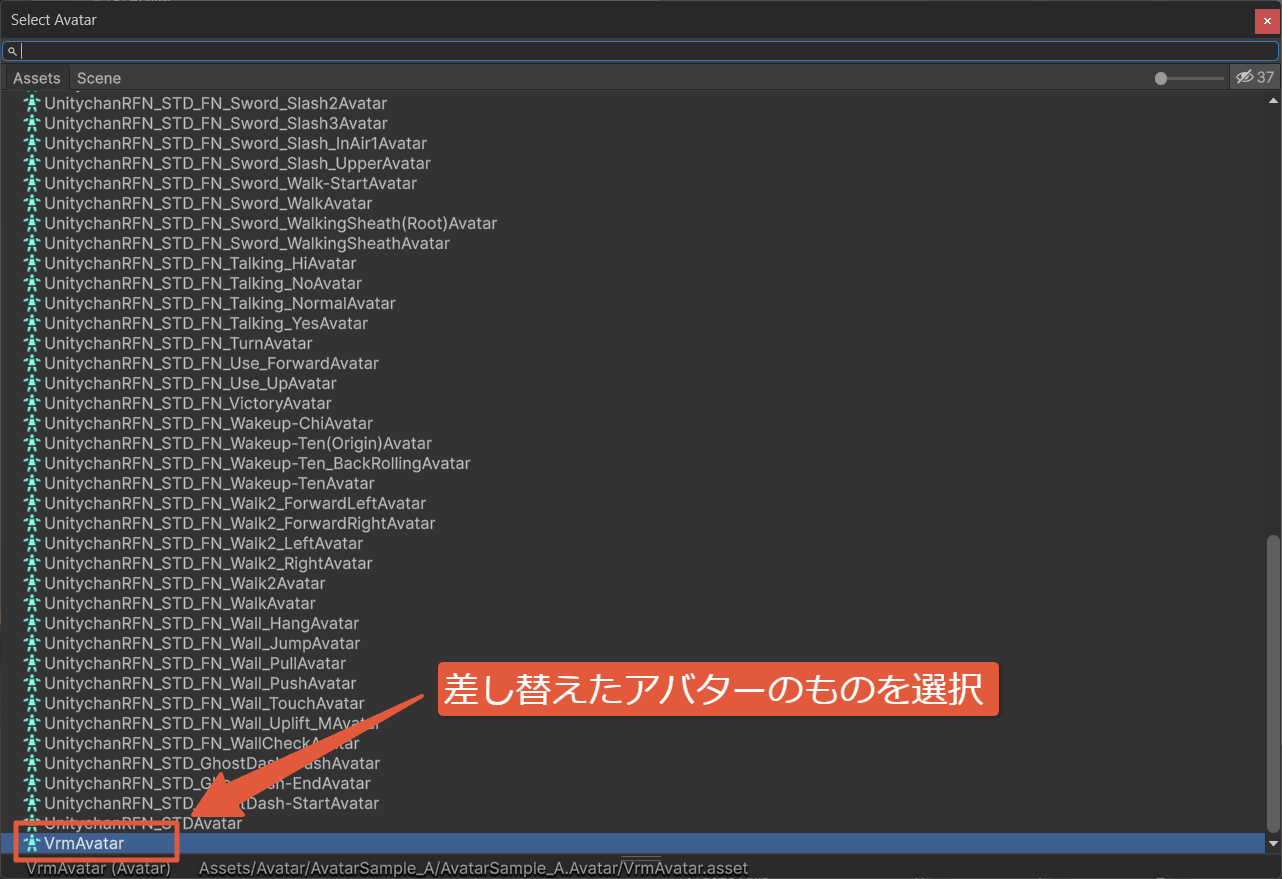Click the avatar icon beside UnitychanRFN_STD_FN_Use_ForwardAvatar

click(x=32, y=363)
